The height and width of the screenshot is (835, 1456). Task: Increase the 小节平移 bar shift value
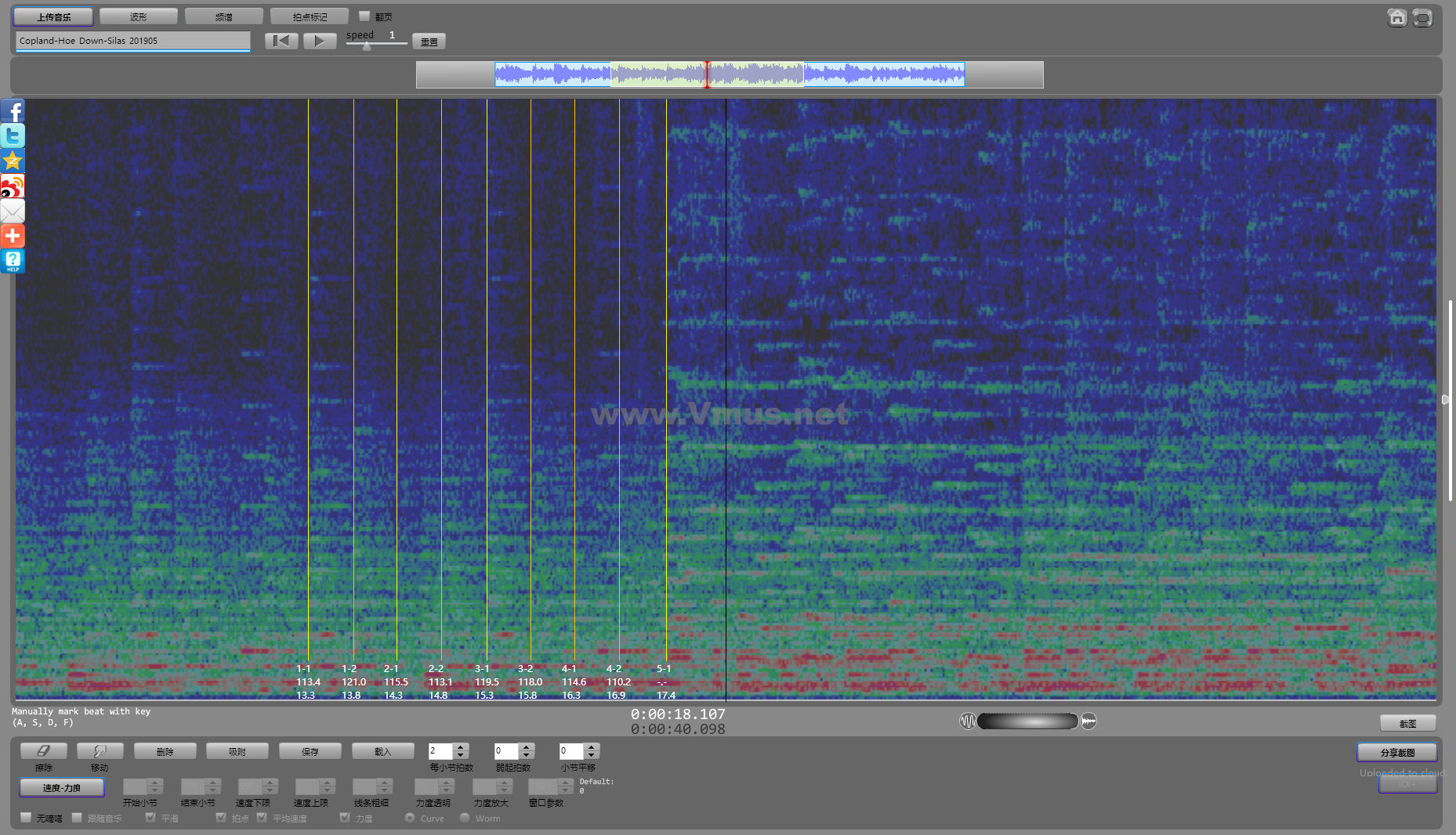592,746
